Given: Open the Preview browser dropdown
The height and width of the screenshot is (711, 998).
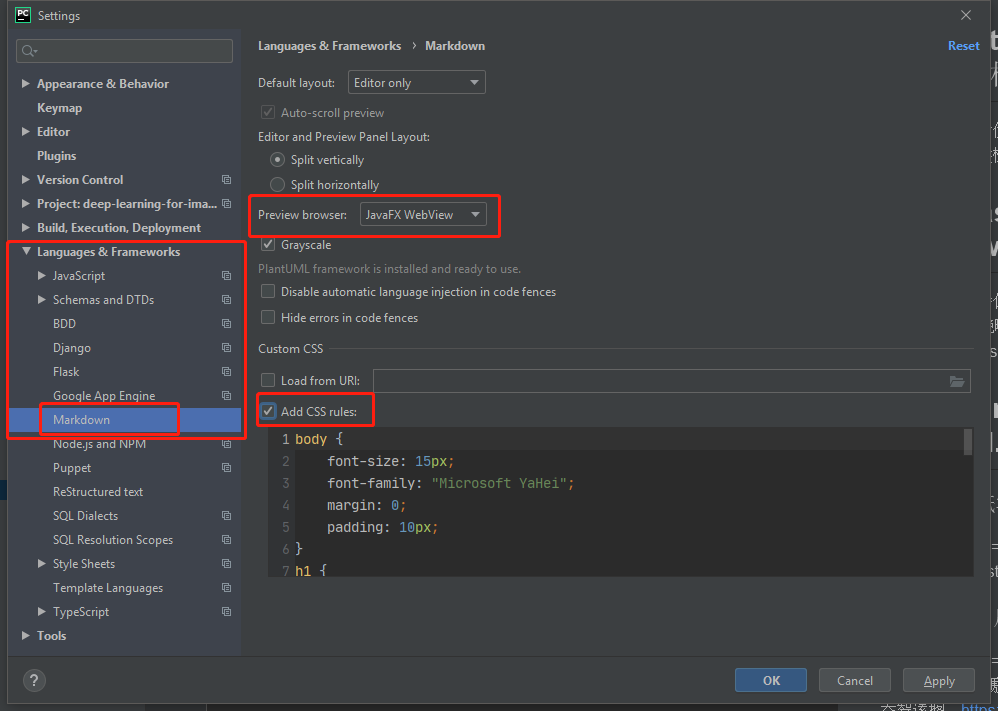Looking at the screenshot, I should (x=423, y=215).
